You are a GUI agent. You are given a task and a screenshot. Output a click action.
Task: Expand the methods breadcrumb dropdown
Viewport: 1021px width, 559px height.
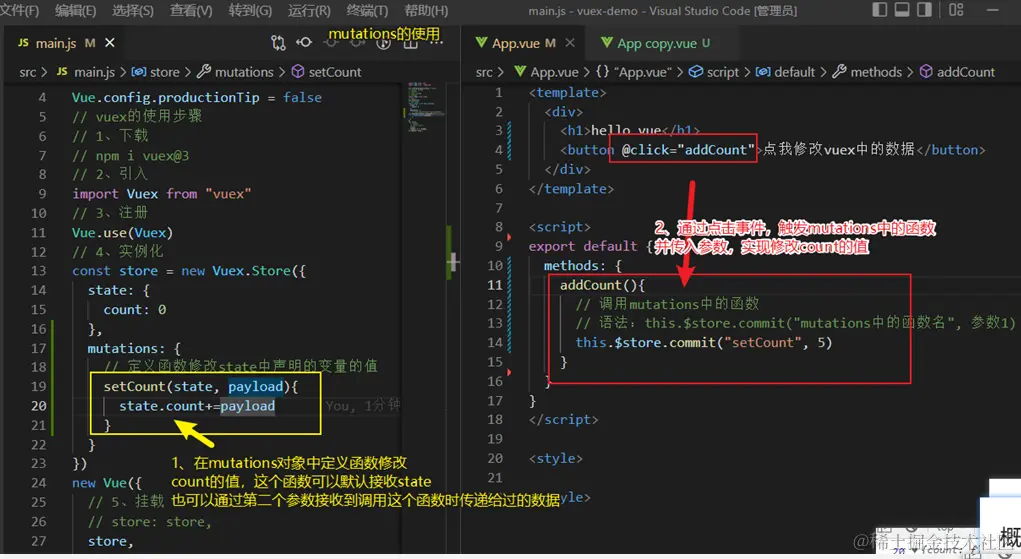[876, 72]
